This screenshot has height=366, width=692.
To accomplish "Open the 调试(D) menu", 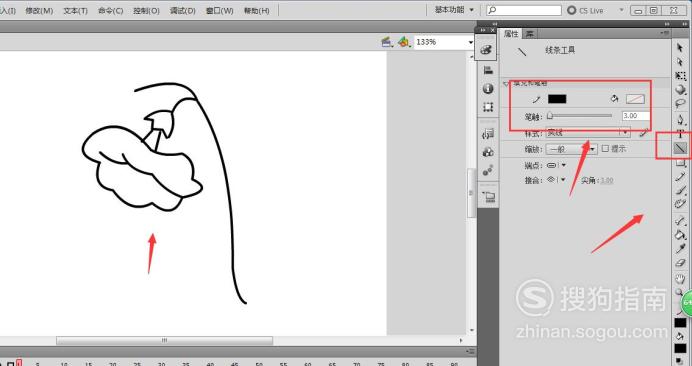I will (x=183, y=11).
